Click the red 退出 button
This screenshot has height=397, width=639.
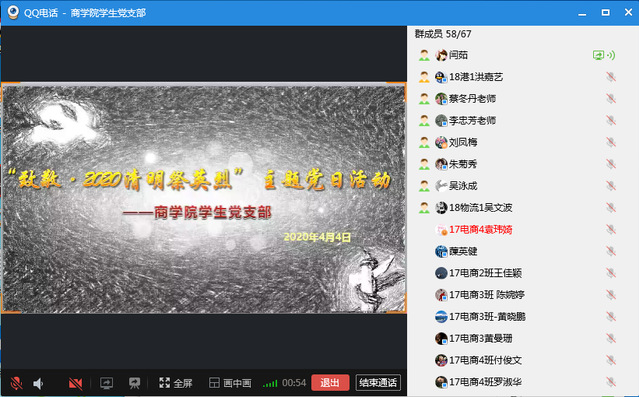pos(330,382)
